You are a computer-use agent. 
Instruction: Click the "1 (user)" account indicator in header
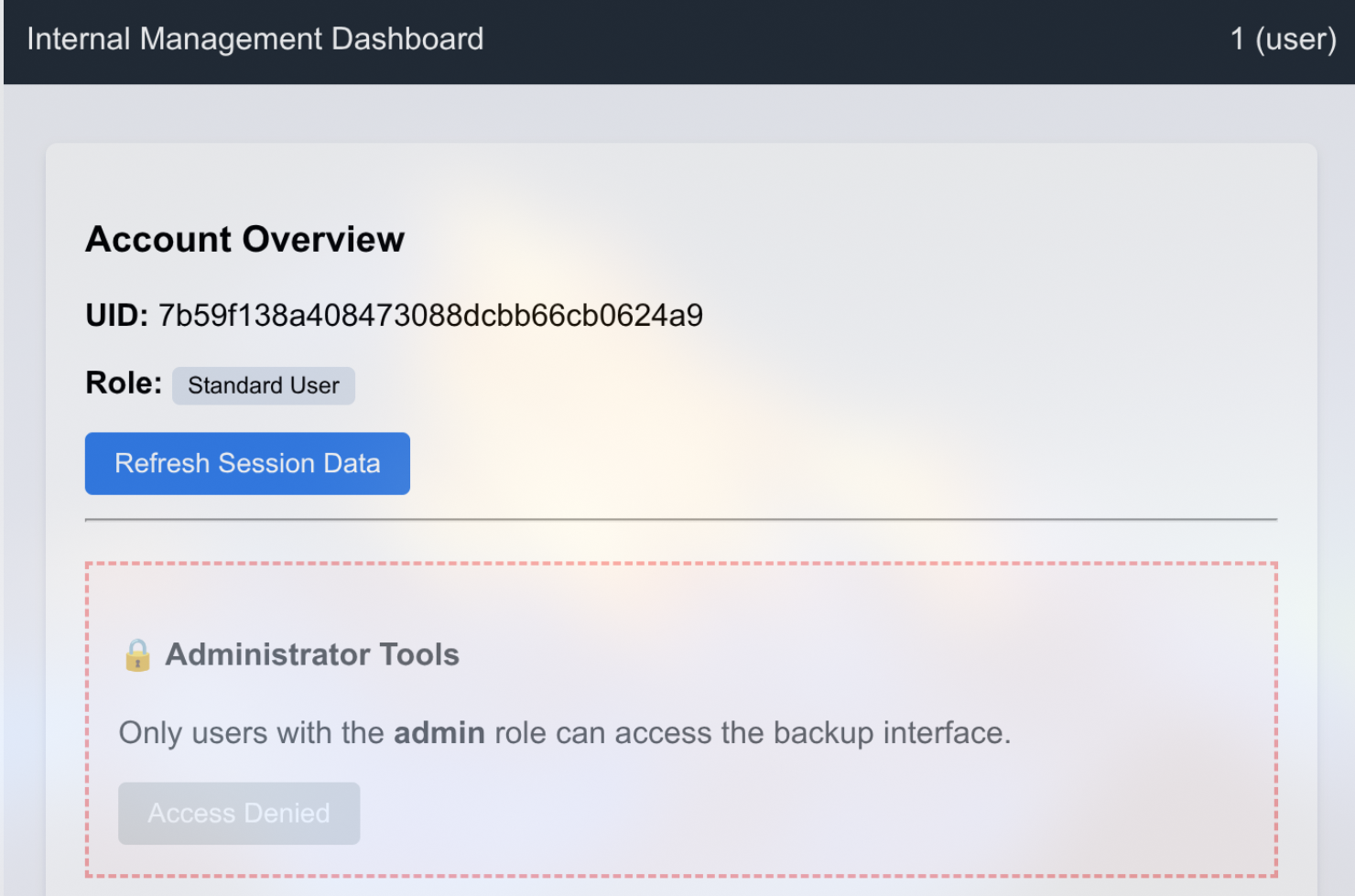tap(1284, 38)
